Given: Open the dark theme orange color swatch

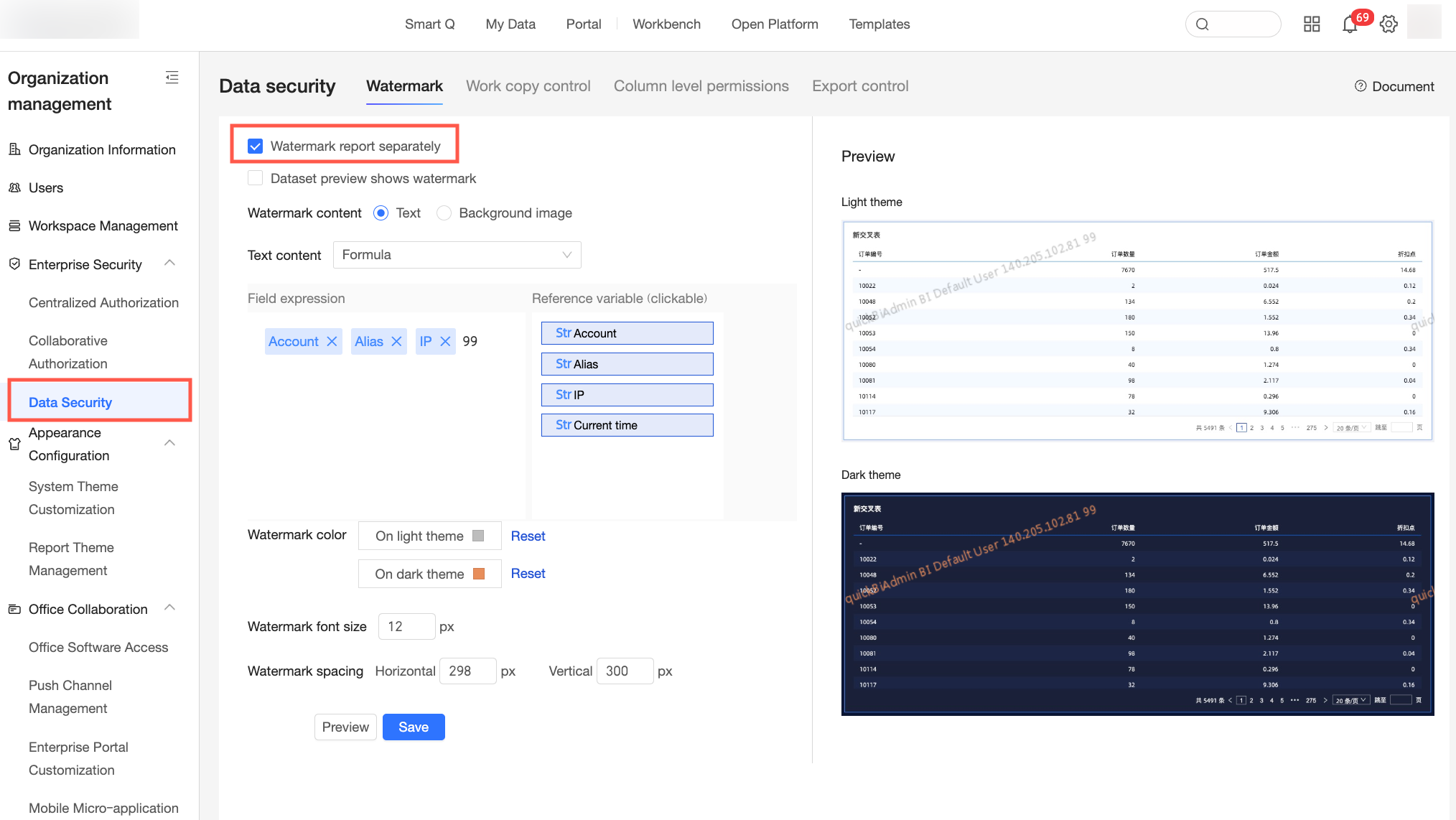Looking at the screenshot, I should (479, 574).
